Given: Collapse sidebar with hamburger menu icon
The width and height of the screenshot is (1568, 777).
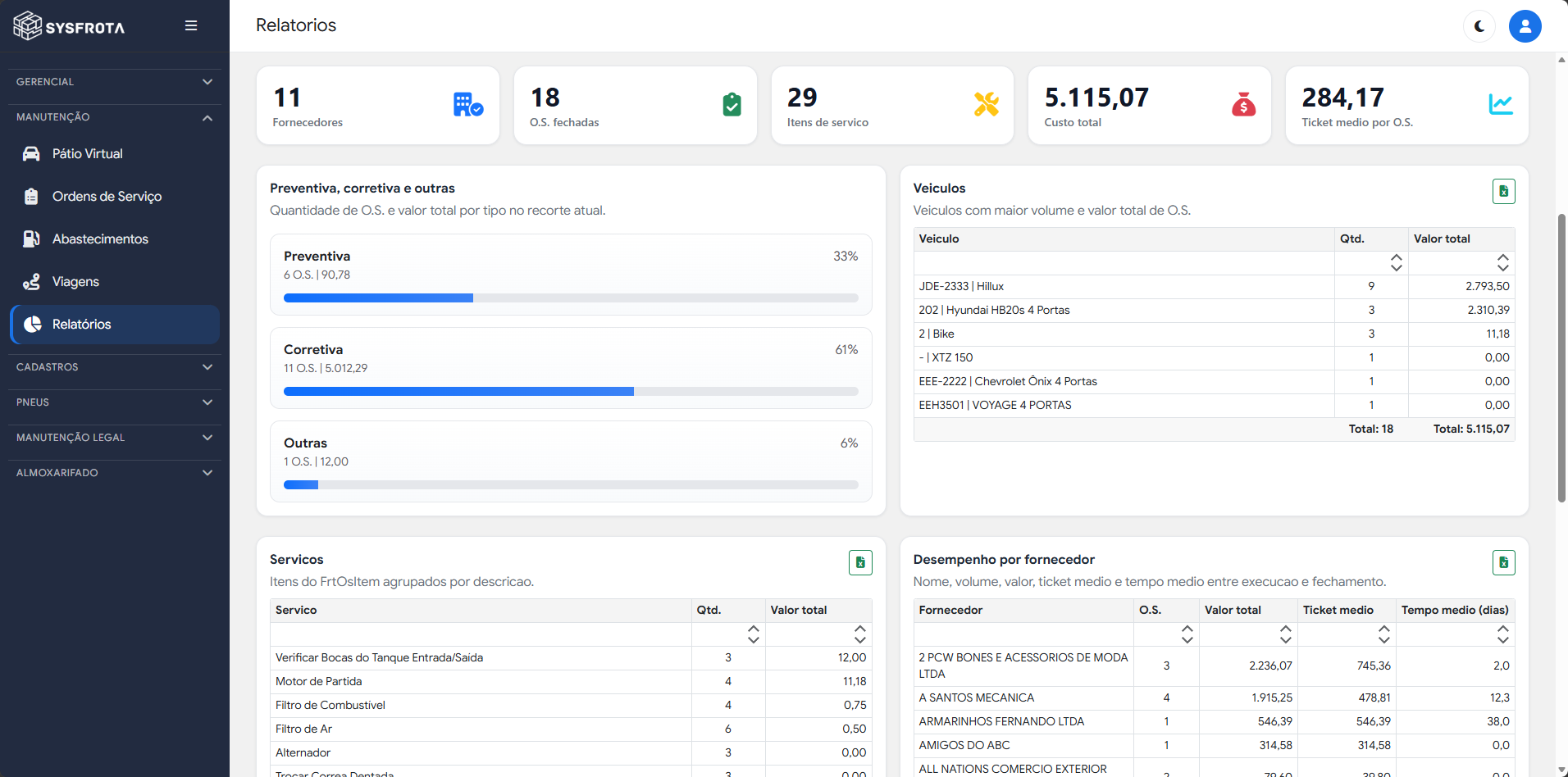Looking at the screenshot, I should tap(191, 25).
